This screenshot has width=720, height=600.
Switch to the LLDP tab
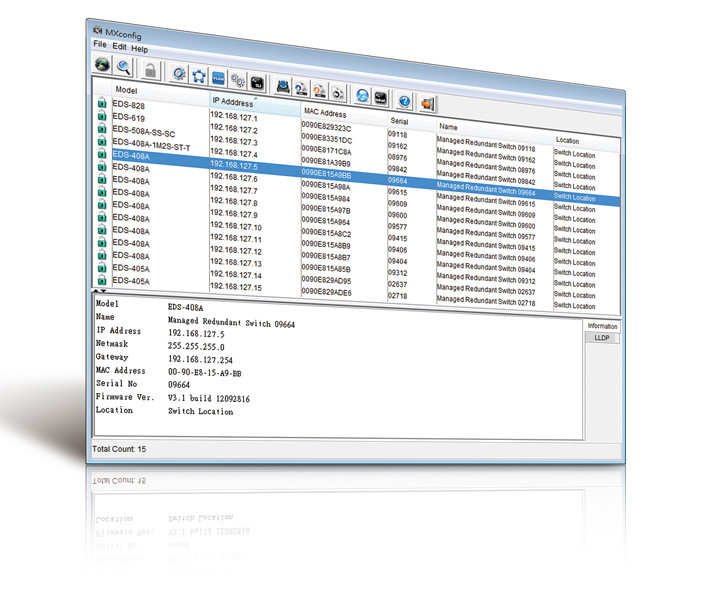[602, 338]
